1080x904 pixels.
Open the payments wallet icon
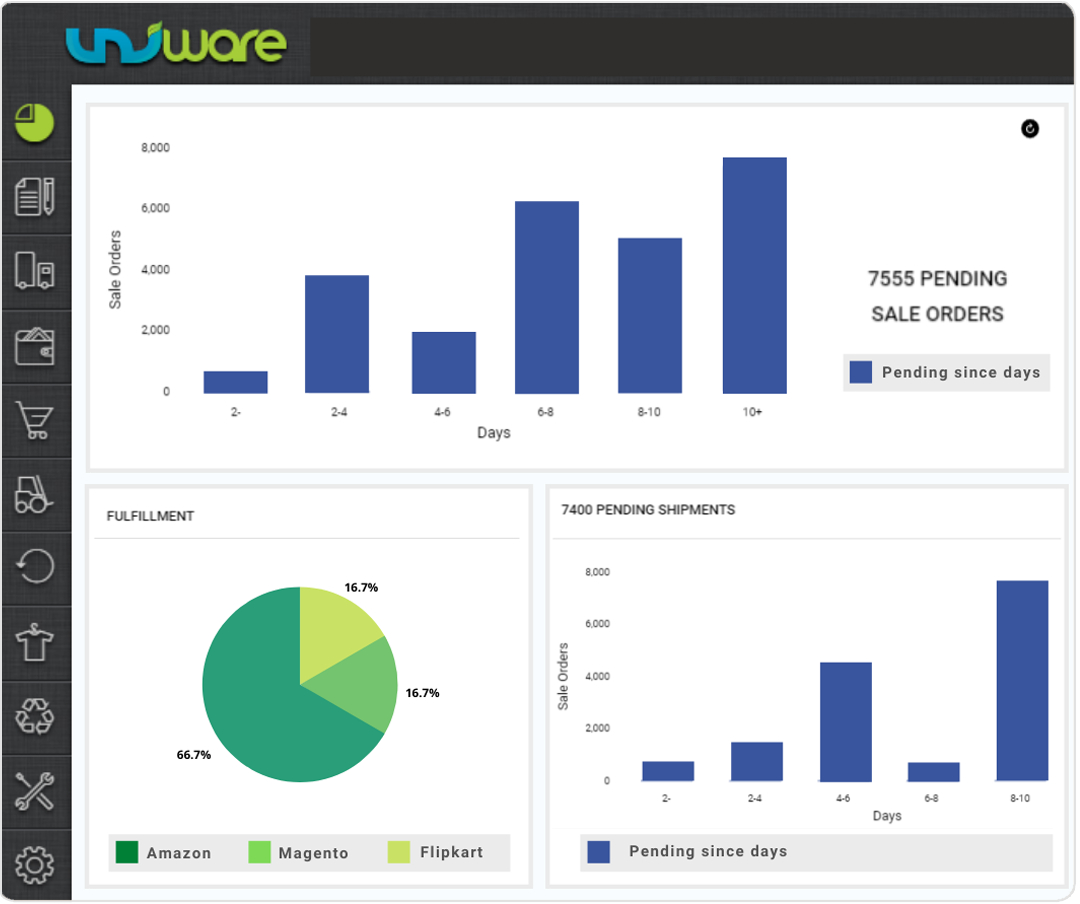[36, 347]
